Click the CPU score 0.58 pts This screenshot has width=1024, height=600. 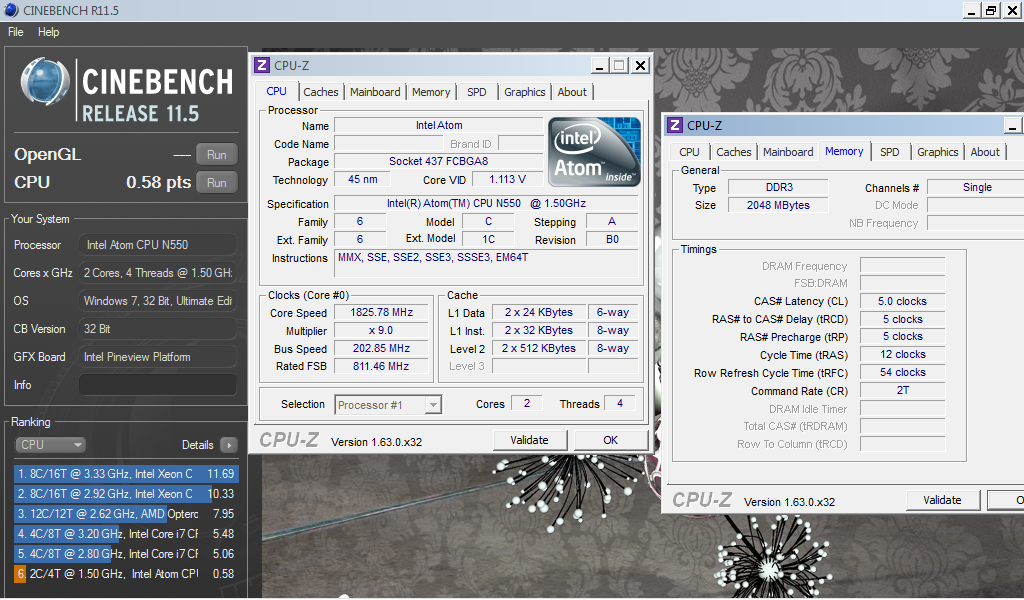coord(159,182)
